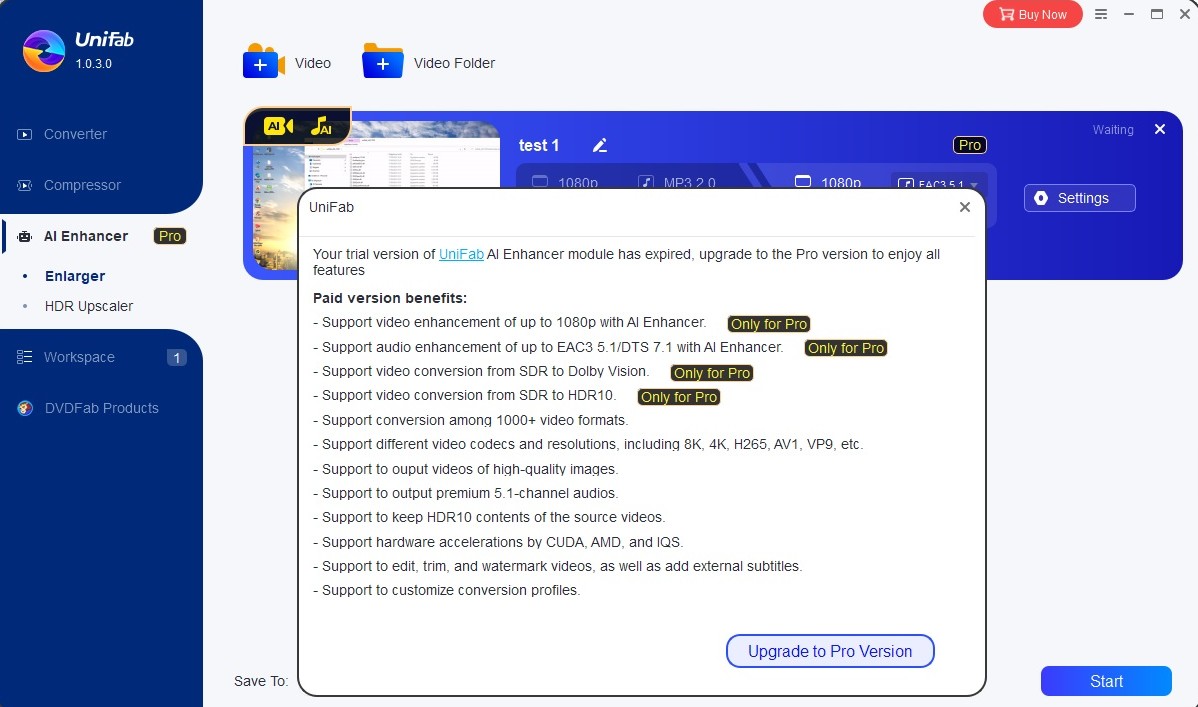Click Only for Pro badge for HDR10
The width and height of the screenshot is (1198, 707).
(679, 397)
